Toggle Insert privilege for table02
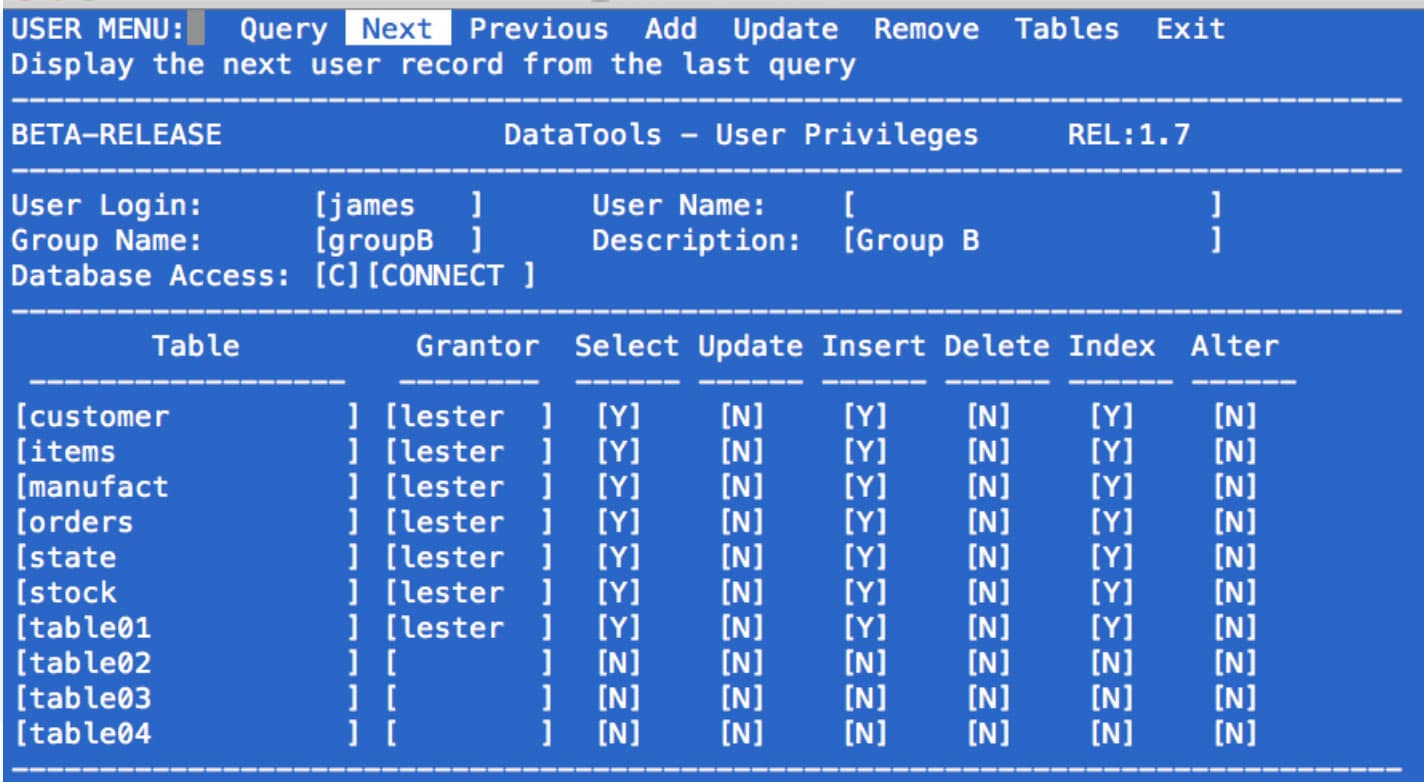The width and height of the screenshot is (1424, 782). pos(865,663)
